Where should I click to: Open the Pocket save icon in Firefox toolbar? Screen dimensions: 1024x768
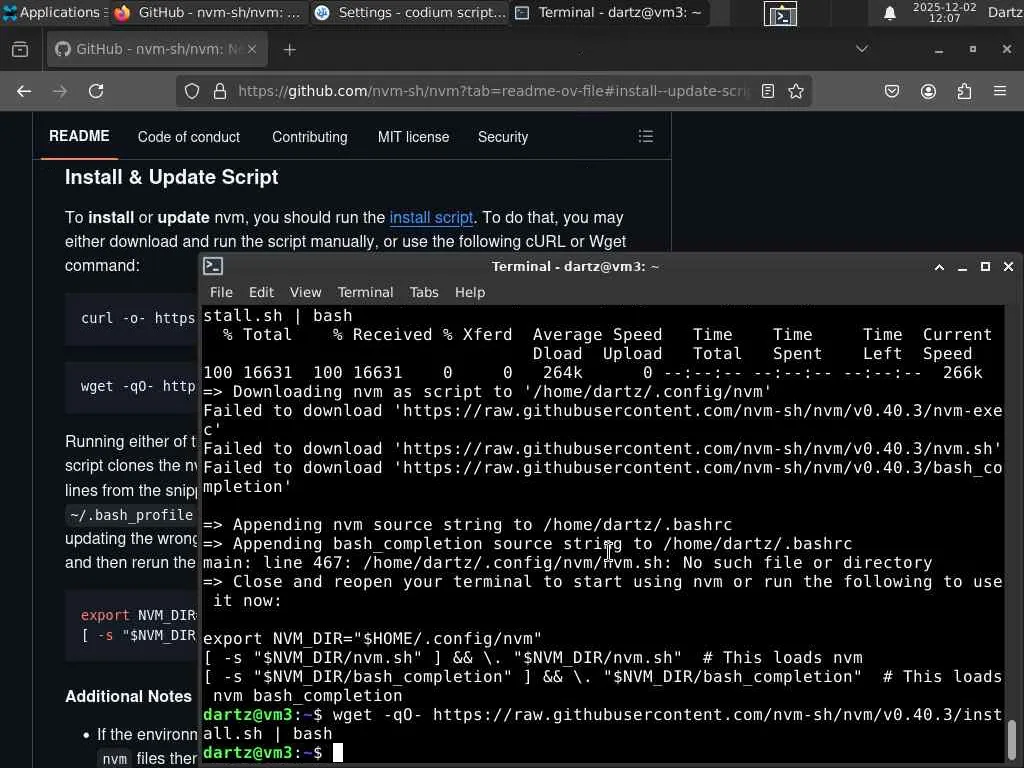click(891, 91)
